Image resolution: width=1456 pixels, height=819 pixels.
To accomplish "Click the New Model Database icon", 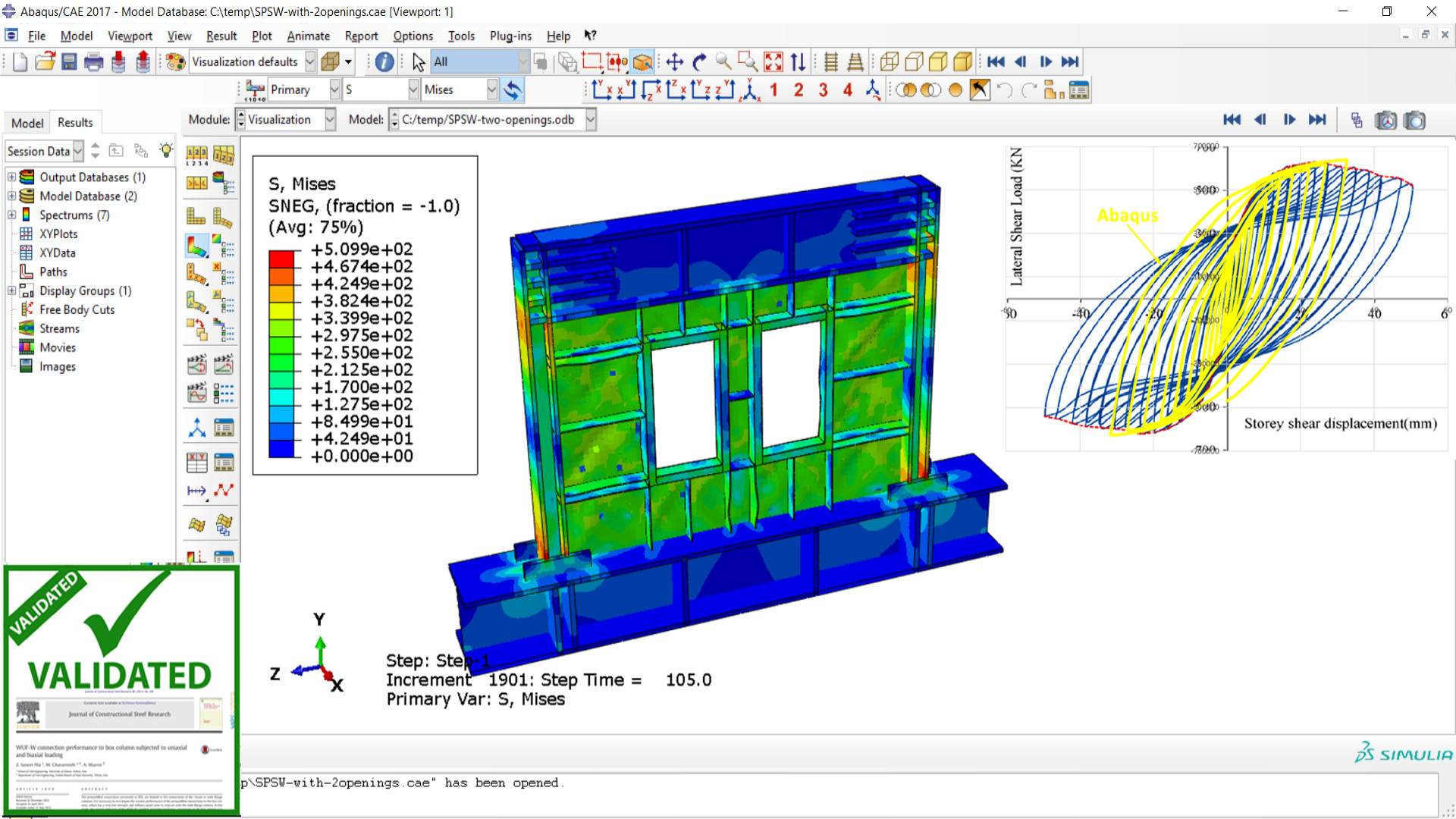I will (x=20, y=62).
